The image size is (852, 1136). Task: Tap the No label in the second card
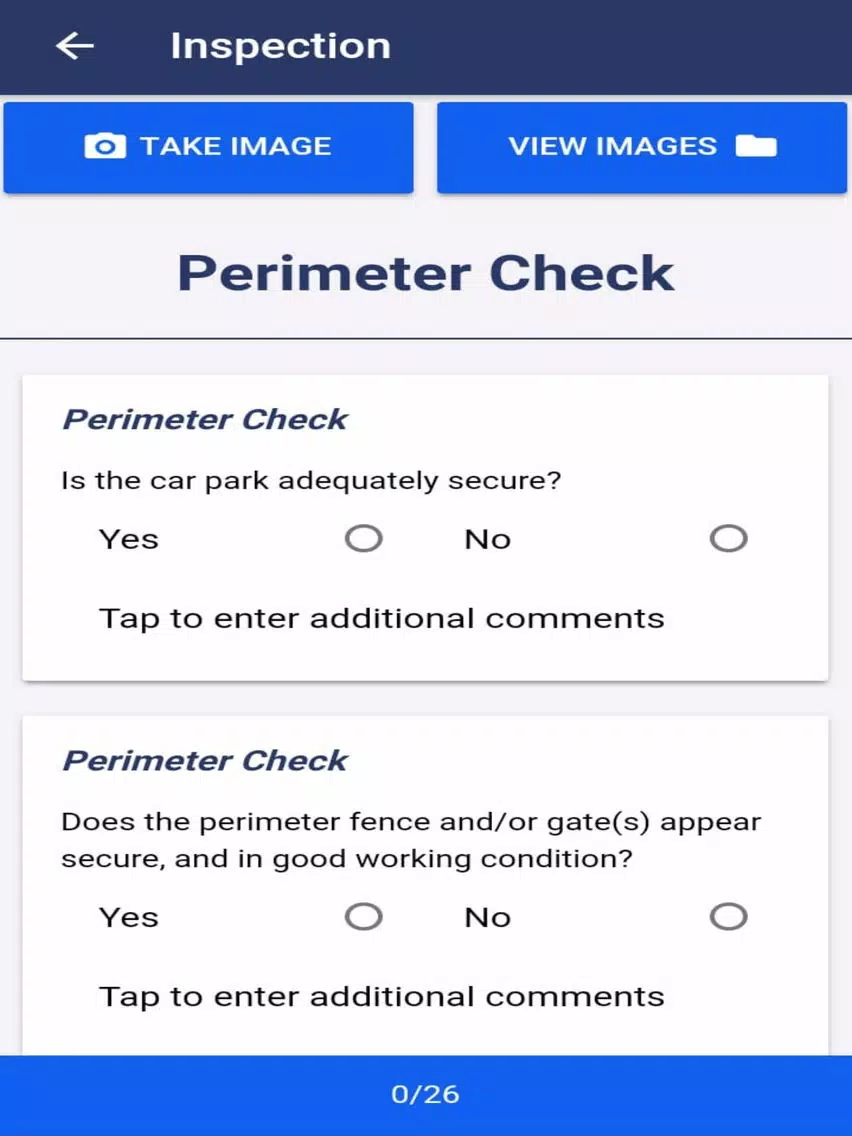[x=488, y=918]
